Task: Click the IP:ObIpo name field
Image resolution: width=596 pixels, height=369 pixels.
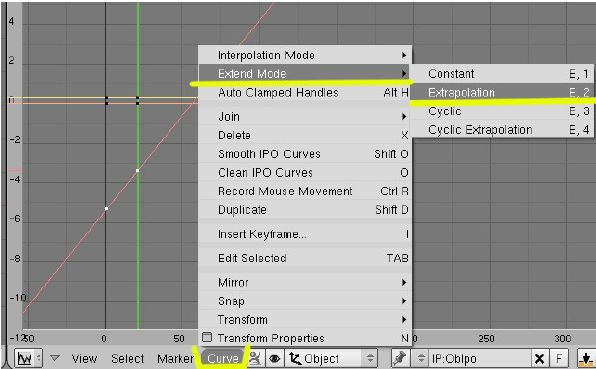Action: pos(479,358)
